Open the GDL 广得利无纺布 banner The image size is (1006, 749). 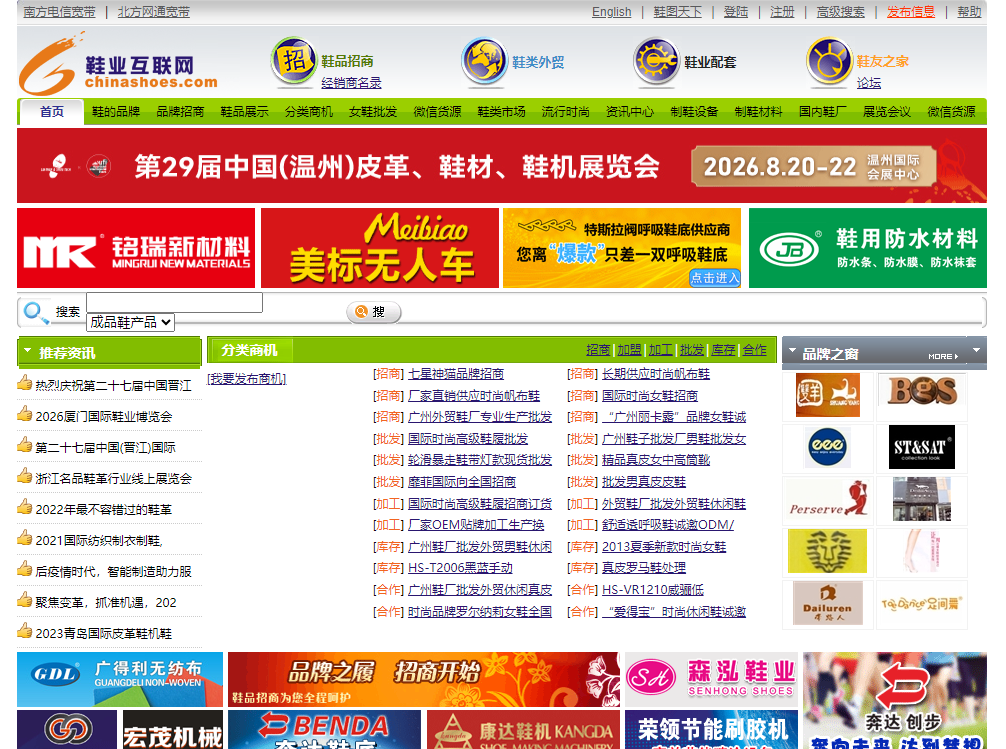(x=120, y=679)
